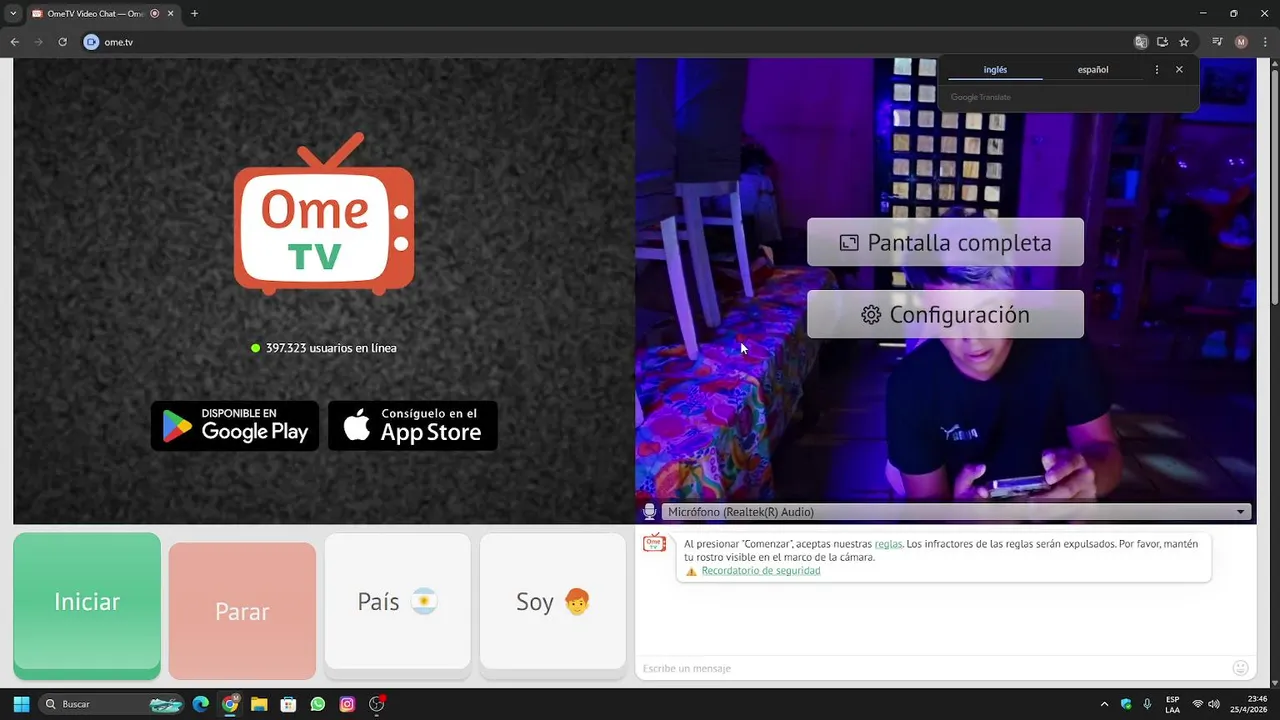Click the App Store download badge
The height and width of the screenshot is (720, 1280).
click(x=413, y=426)
